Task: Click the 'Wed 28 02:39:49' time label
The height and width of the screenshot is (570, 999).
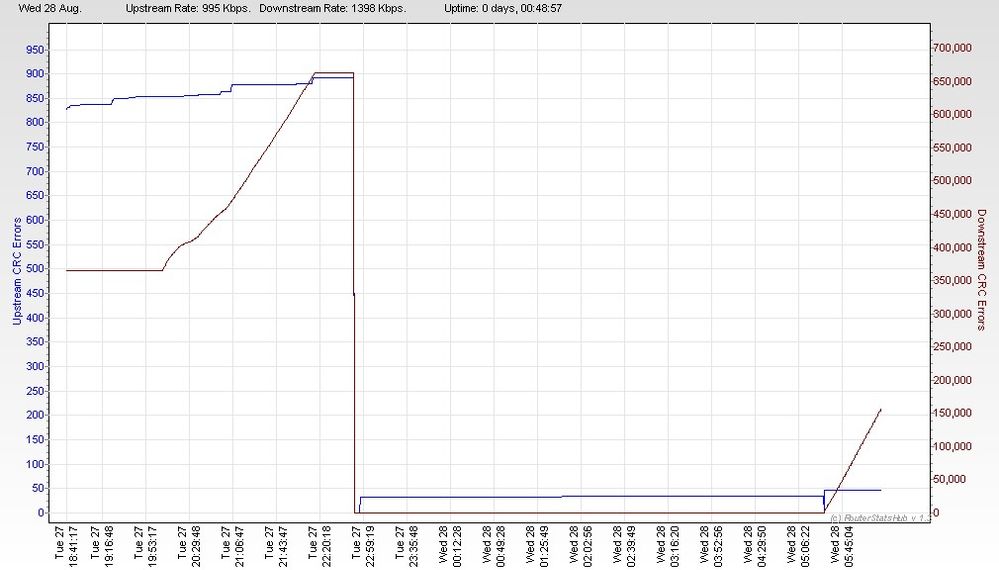Action: 624,546
